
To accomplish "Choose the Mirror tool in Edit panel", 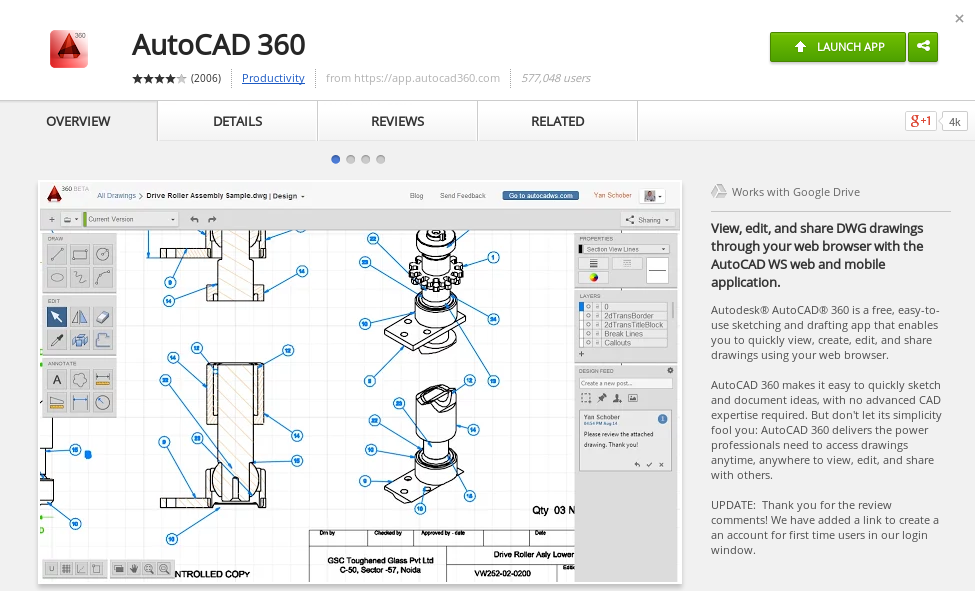I will pos(80,317).
